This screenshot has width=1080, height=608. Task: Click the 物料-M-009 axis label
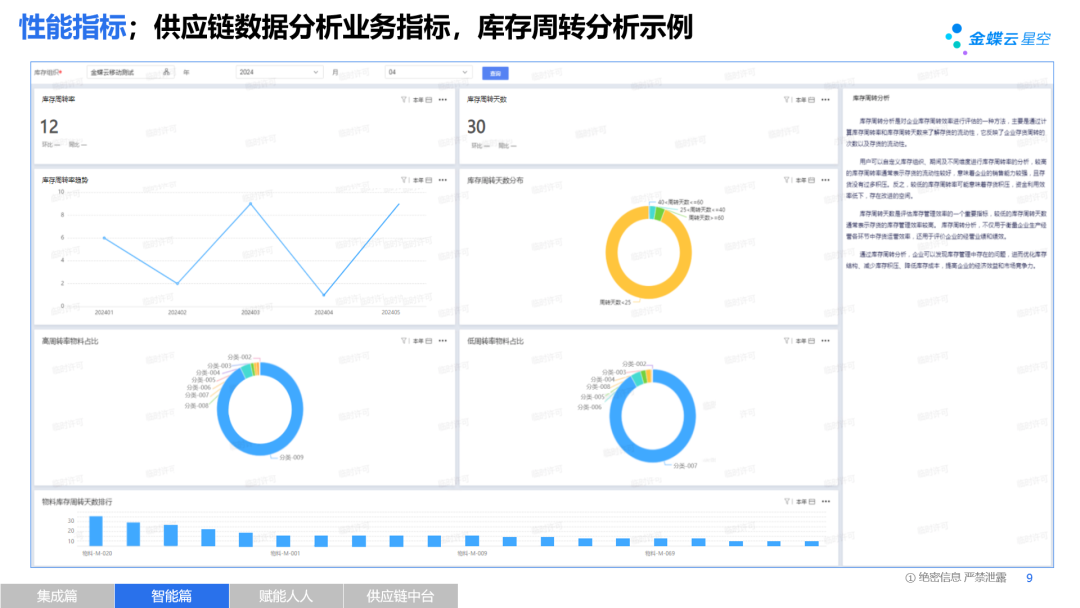pos(472,554)
